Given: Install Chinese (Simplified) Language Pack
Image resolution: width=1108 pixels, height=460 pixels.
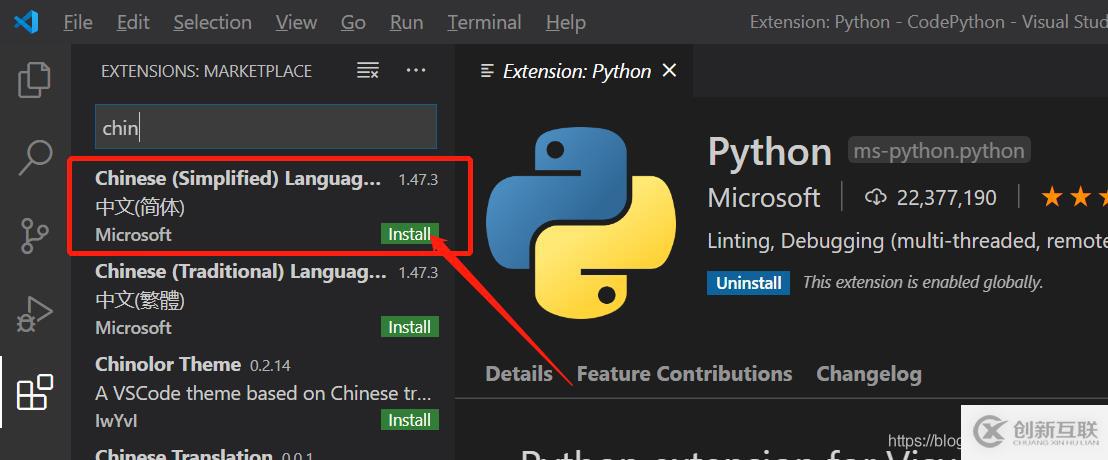Looking at the screenshot, I should coord(409,234).
